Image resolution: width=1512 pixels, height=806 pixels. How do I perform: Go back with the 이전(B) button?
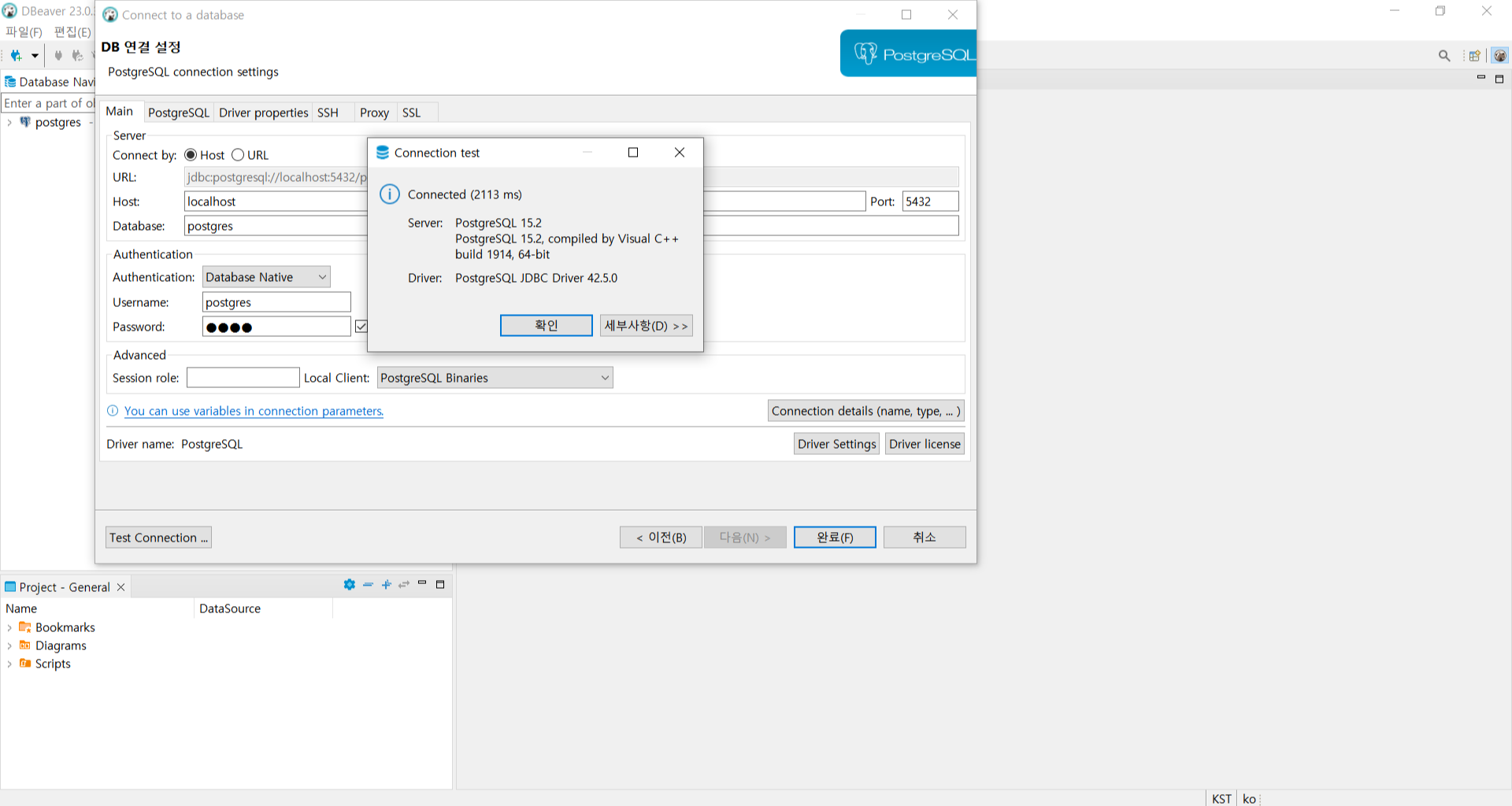click(x=661, y=538)
